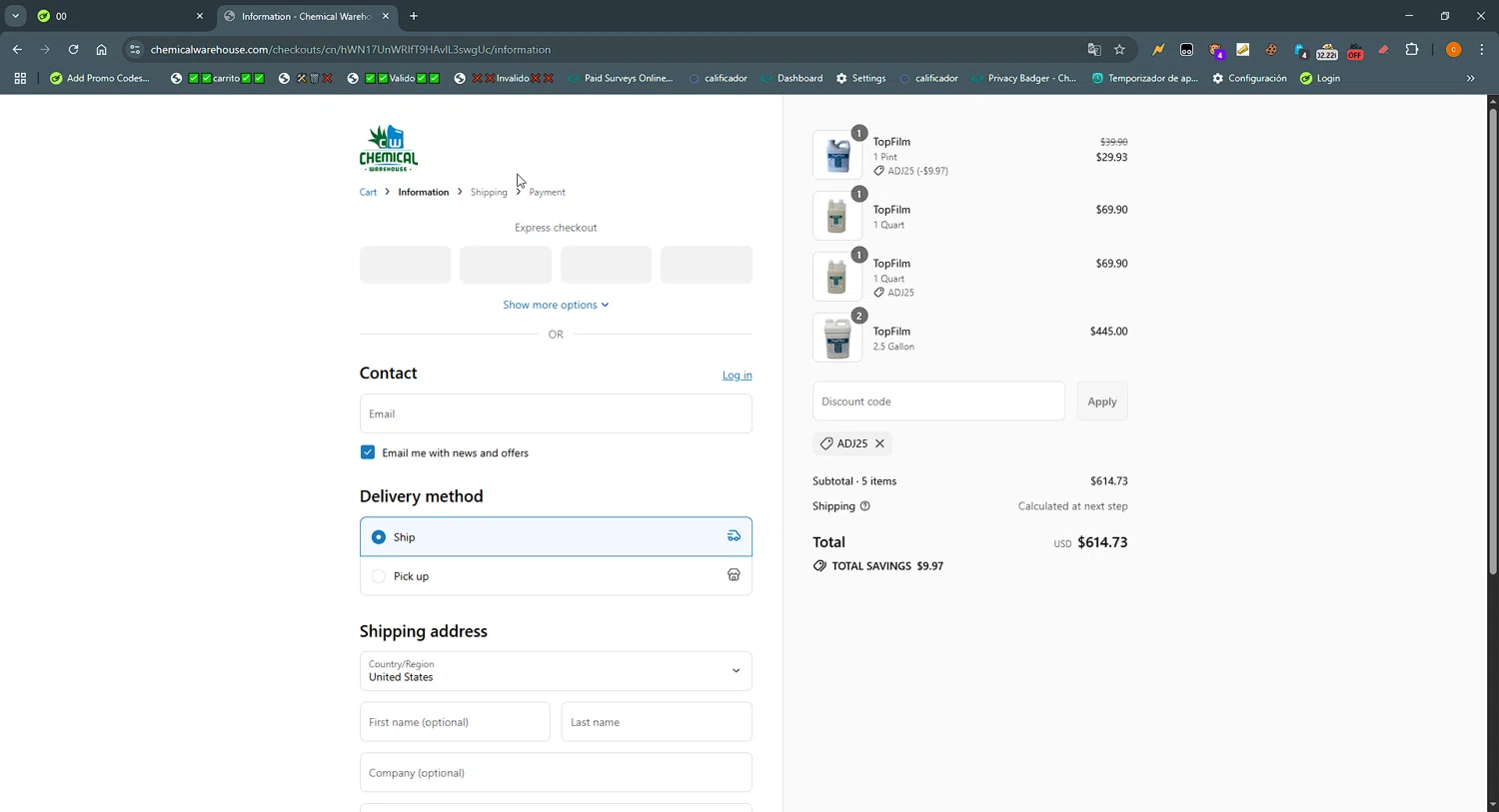Click the lightning bolt extension icon

(1158, 49)
